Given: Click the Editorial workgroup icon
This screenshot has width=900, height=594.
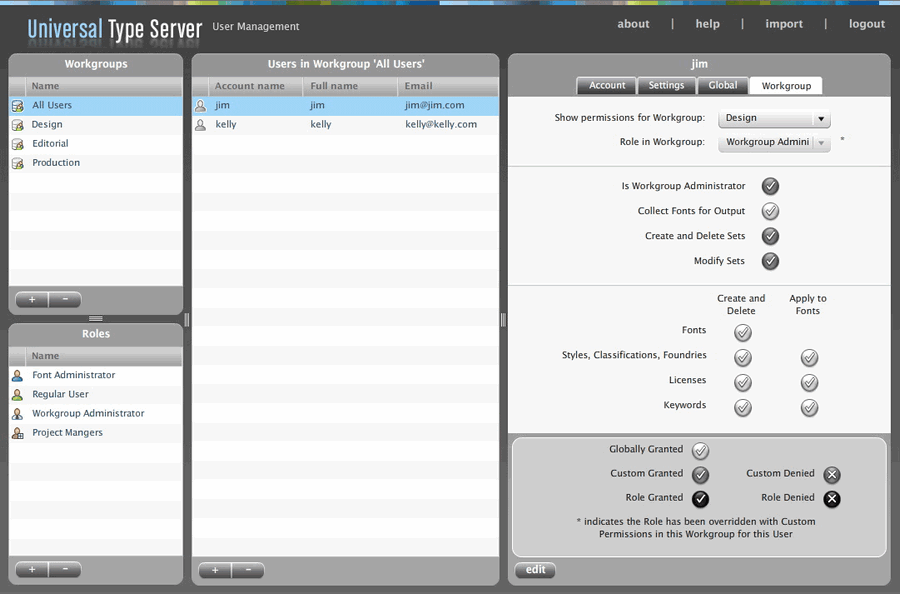Looking at the screenshot, I should [17, 143].
